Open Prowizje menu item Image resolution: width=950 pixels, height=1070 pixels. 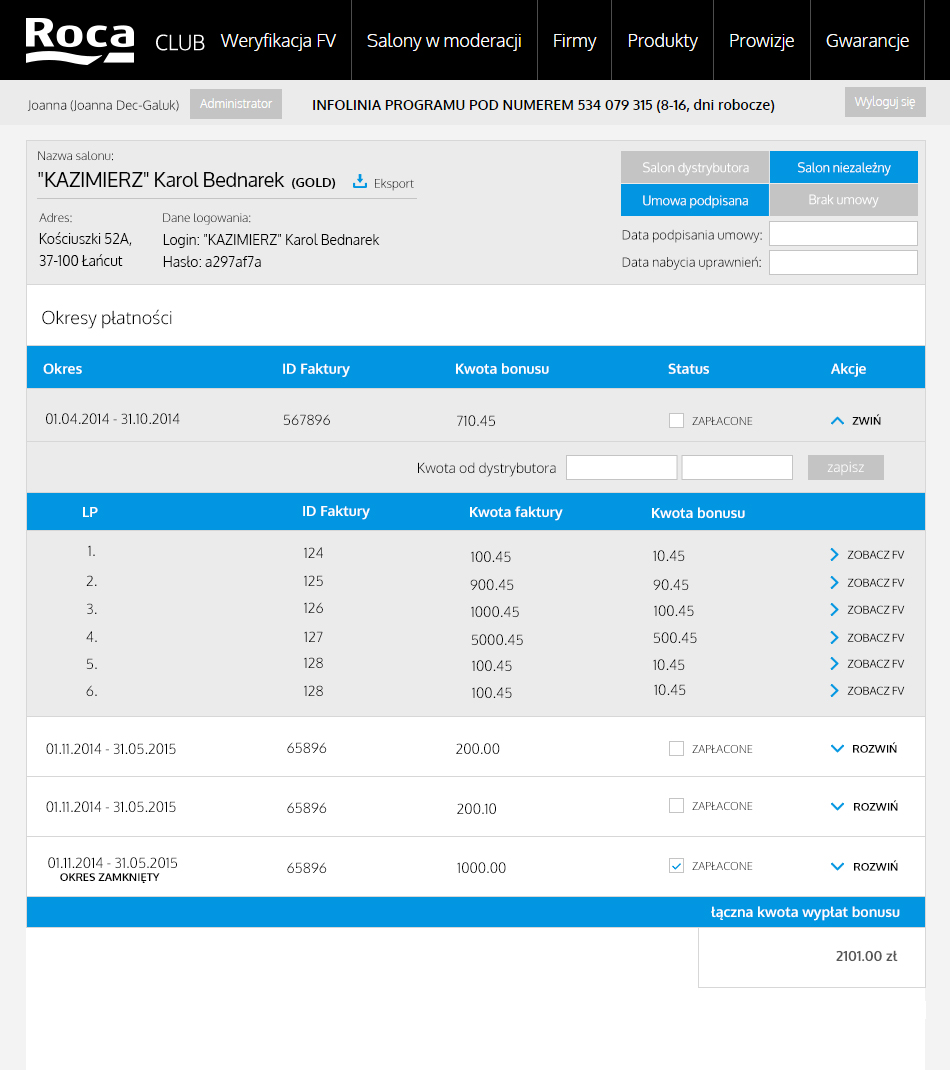click(x=762, y=40)
